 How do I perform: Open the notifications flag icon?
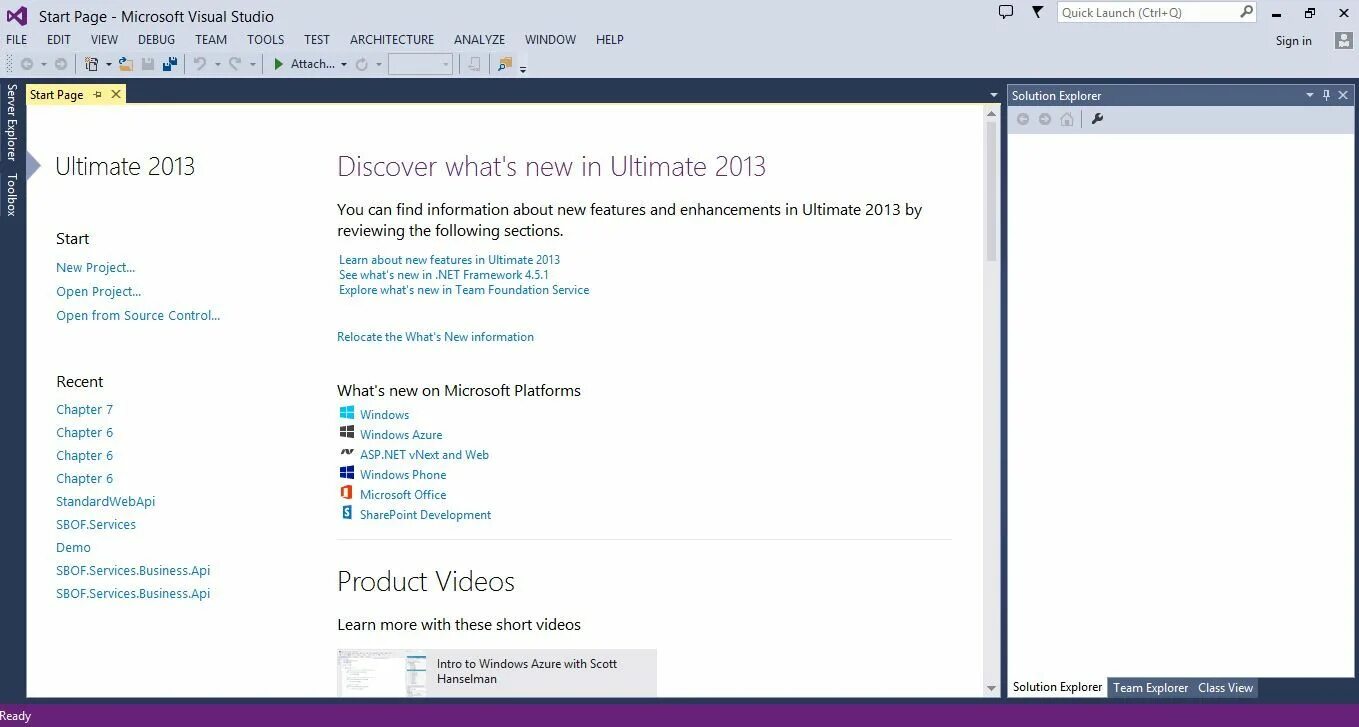pyautogui.click(x=1037, y=12)
